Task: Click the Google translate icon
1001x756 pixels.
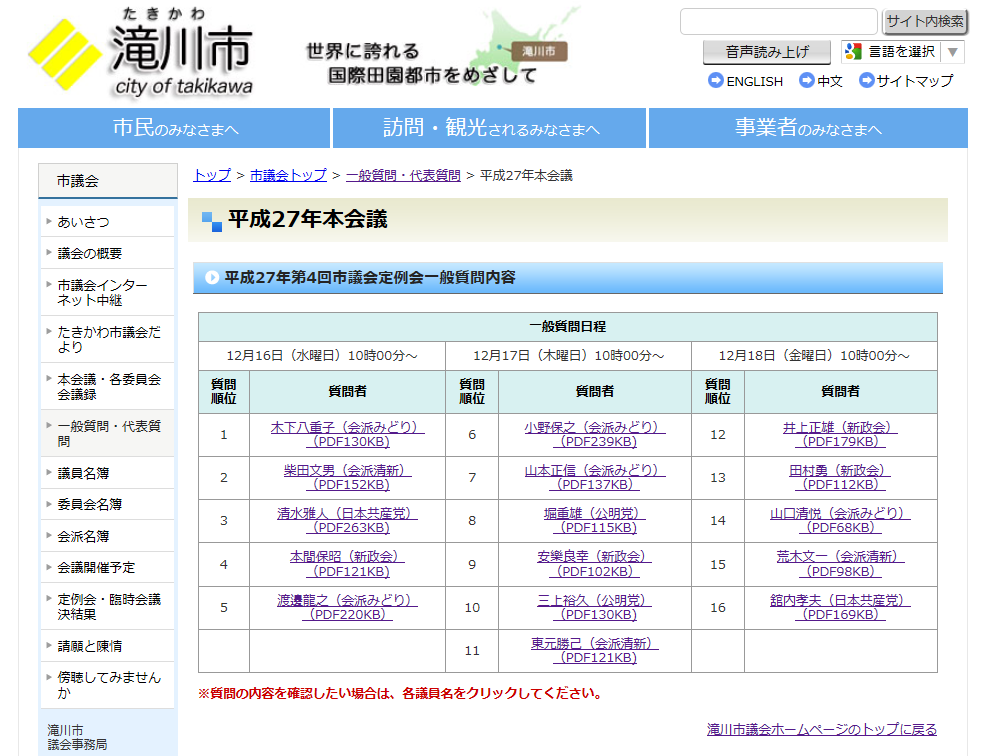Action: tap(853, 51)
